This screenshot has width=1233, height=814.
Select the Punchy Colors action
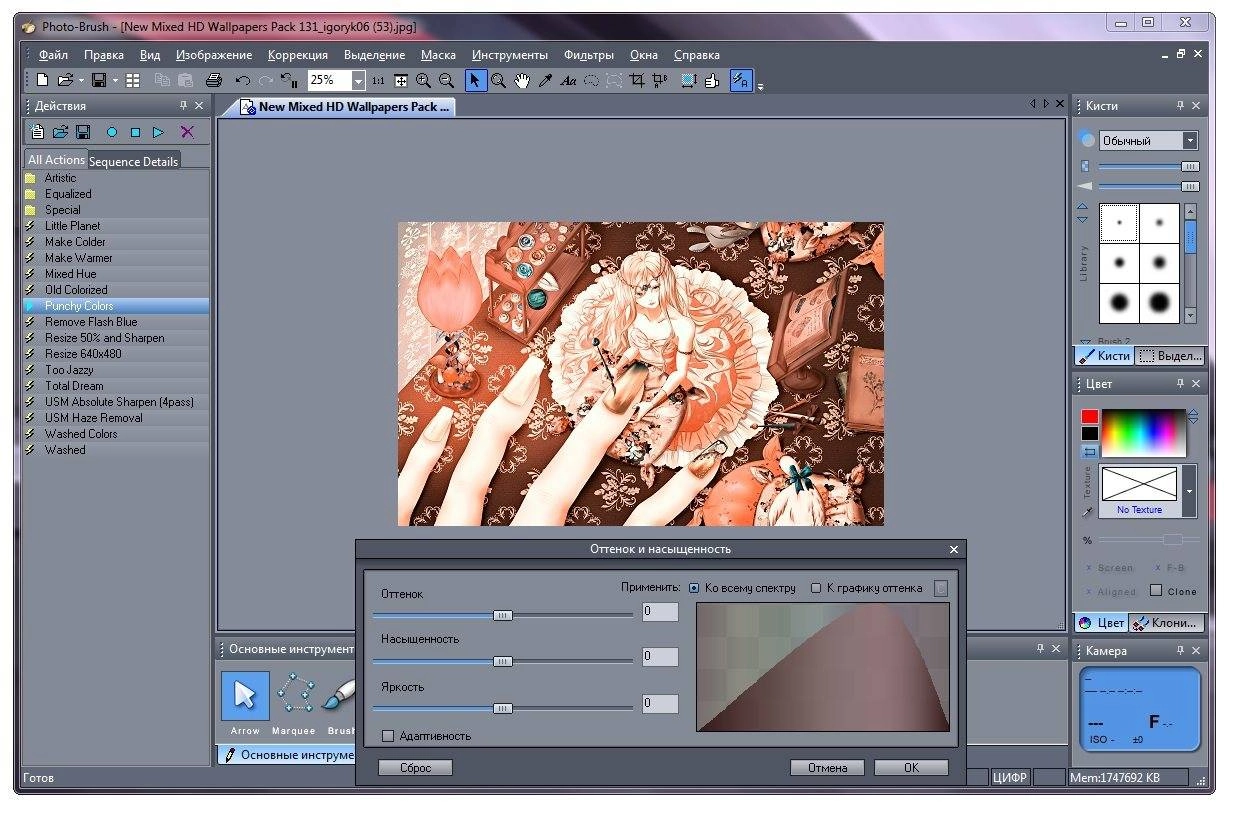tap(116, 306)
